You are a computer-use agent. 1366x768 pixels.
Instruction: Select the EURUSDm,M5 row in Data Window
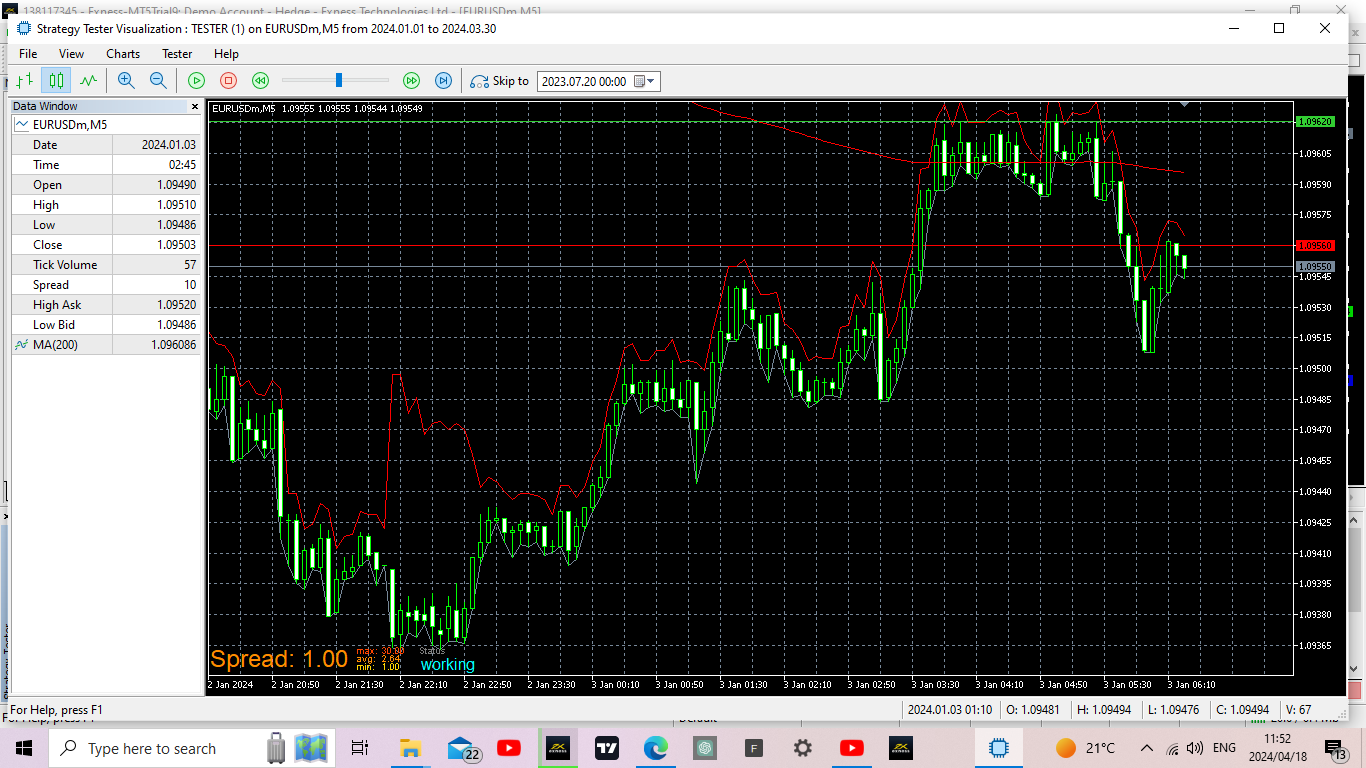106,125
